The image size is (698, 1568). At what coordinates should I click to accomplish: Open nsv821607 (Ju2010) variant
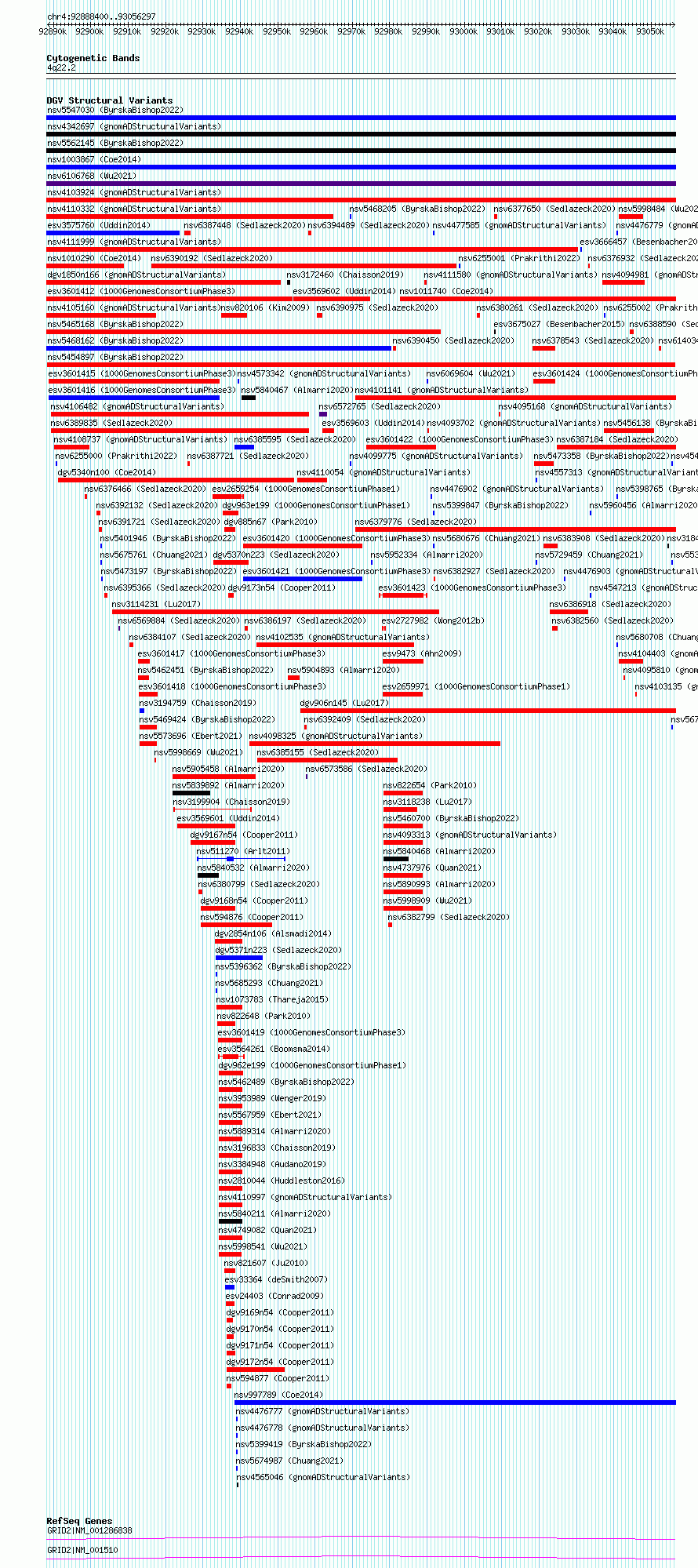(x=266, y=1263)
